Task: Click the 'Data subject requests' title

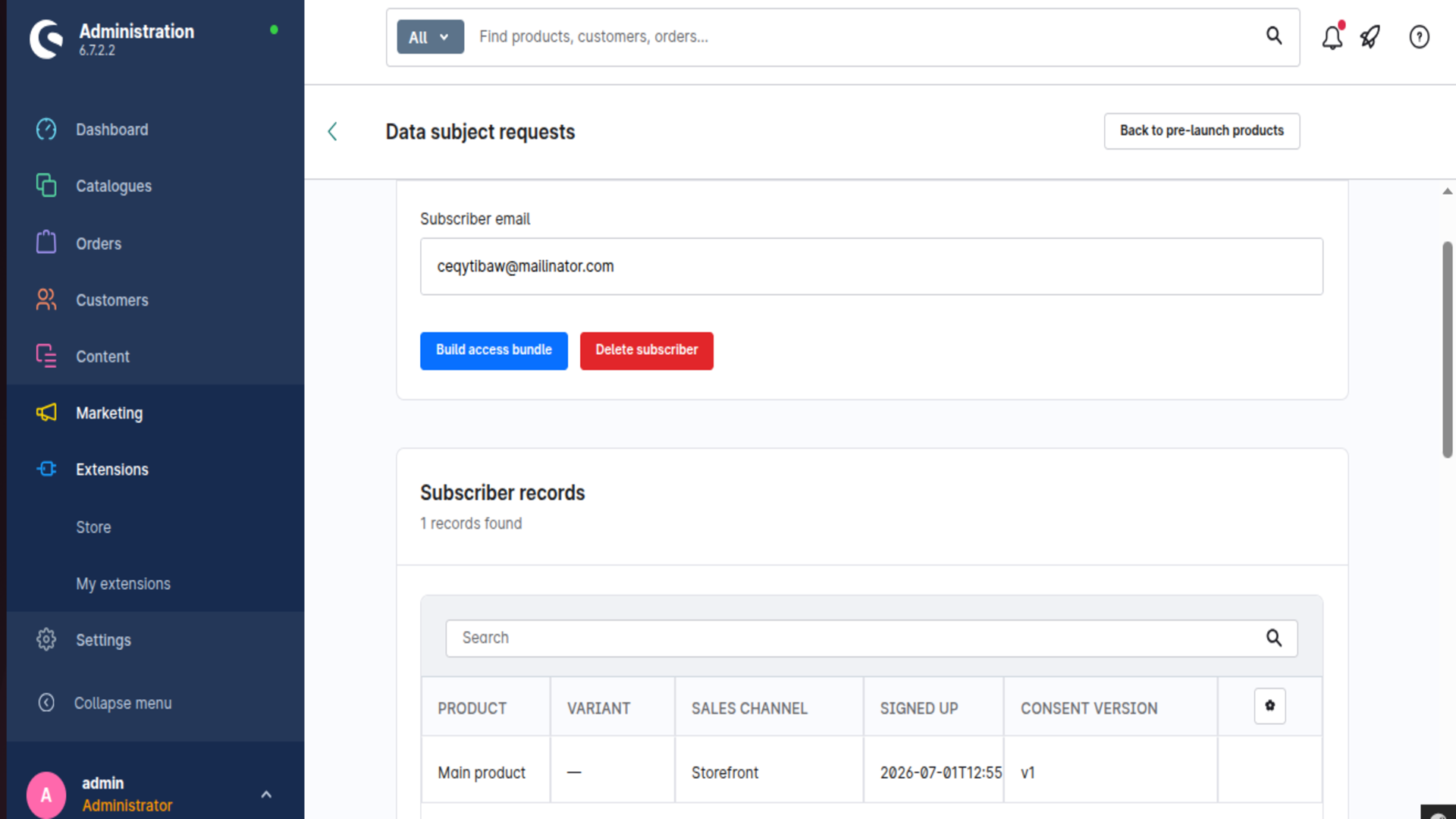Action: (480, 132)
